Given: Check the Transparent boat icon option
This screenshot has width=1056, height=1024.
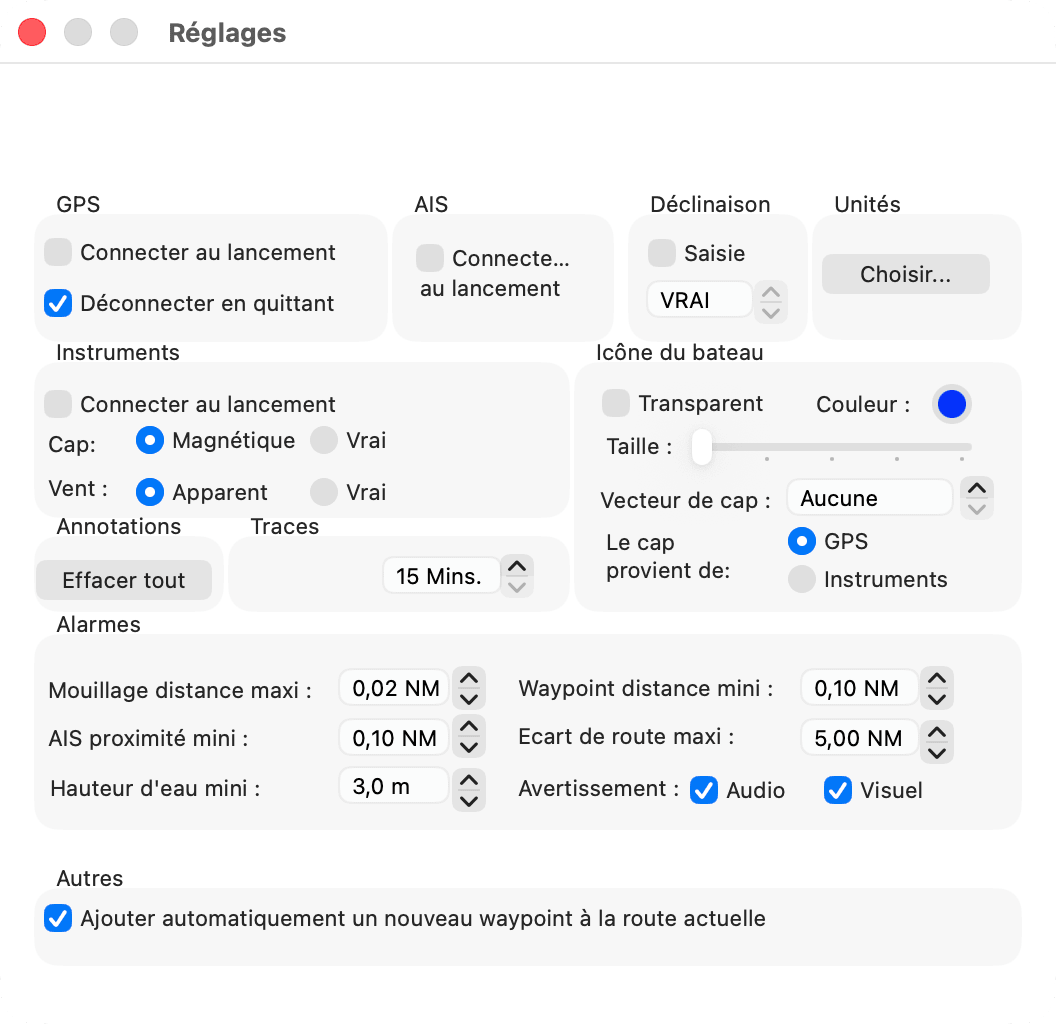Looking at the screenshot, I should pos(616,403).
